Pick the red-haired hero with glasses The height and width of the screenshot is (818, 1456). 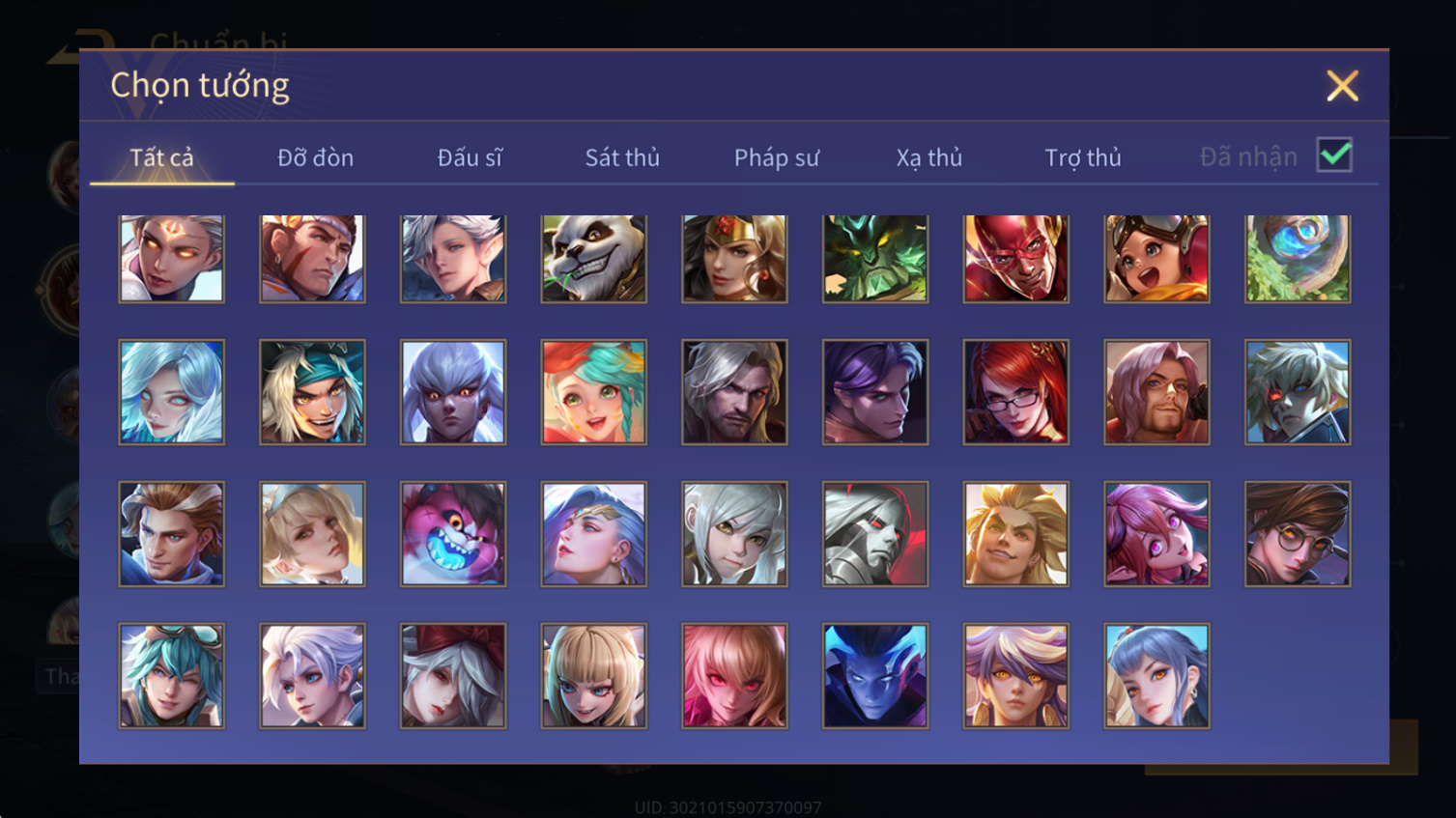coord(1016,392)
